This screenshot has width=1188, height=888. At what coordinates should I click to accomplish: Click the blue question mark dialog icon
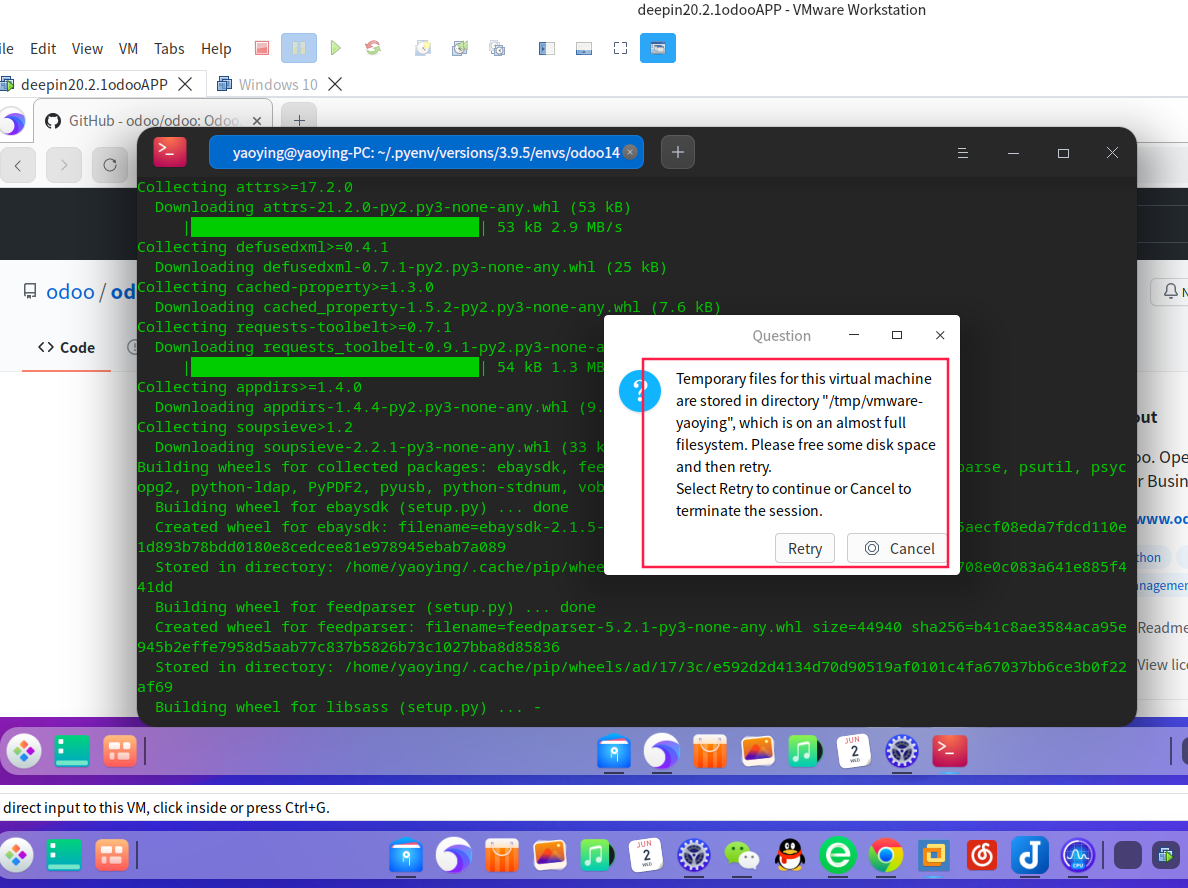pyautogui.click(x=639, y=392)
